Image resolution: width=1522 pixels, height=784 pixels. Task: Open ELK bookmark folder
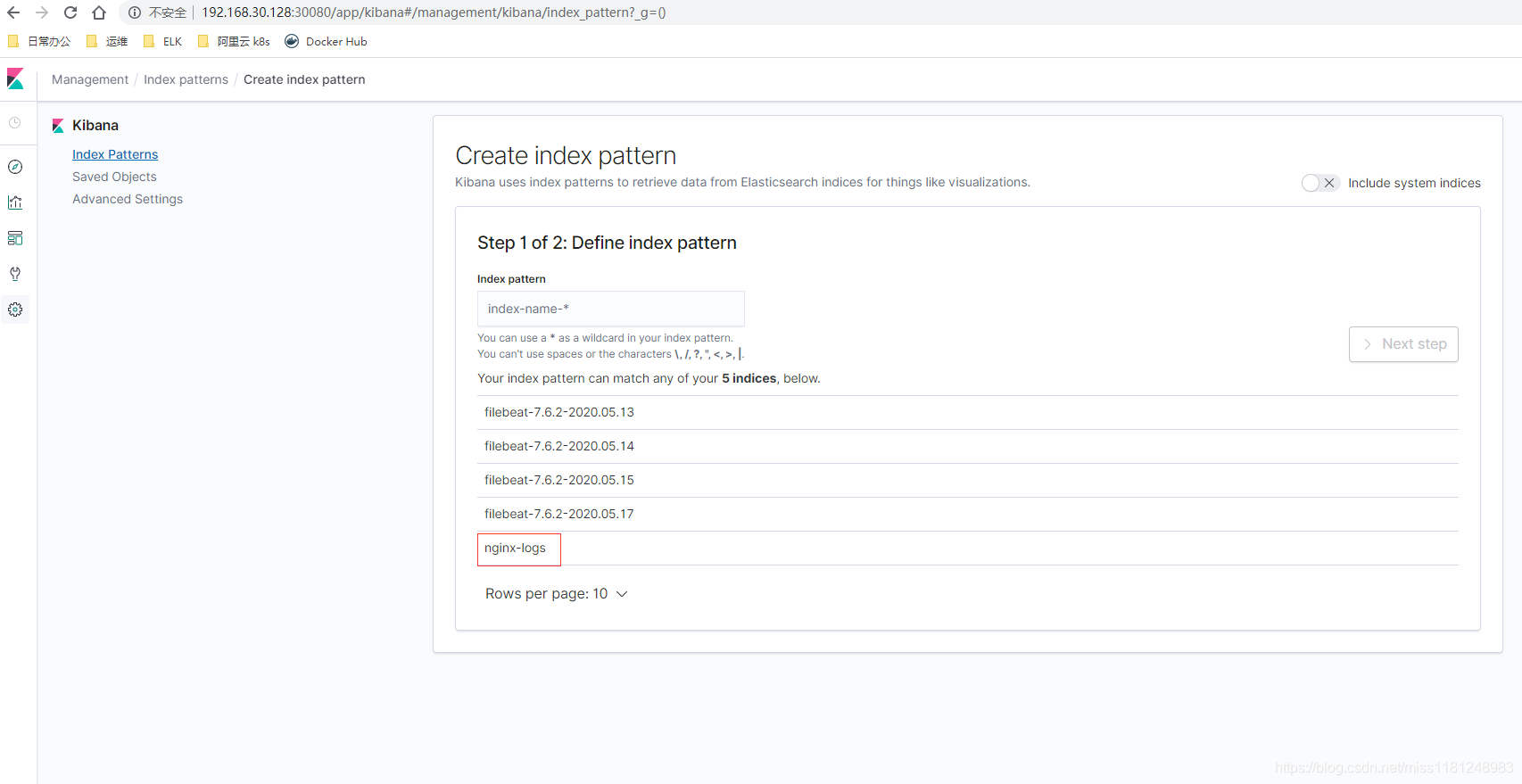(x=162, y=41)
